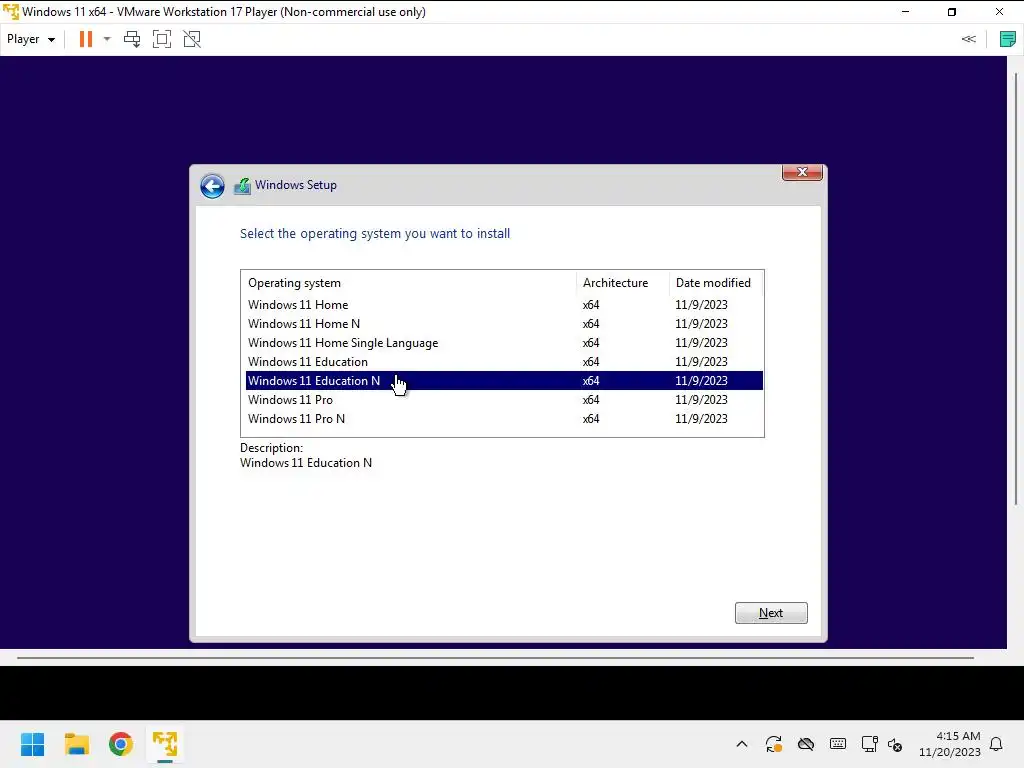
Task: Click the VMware title bar app icon
Action: click(x=11, y=12)
